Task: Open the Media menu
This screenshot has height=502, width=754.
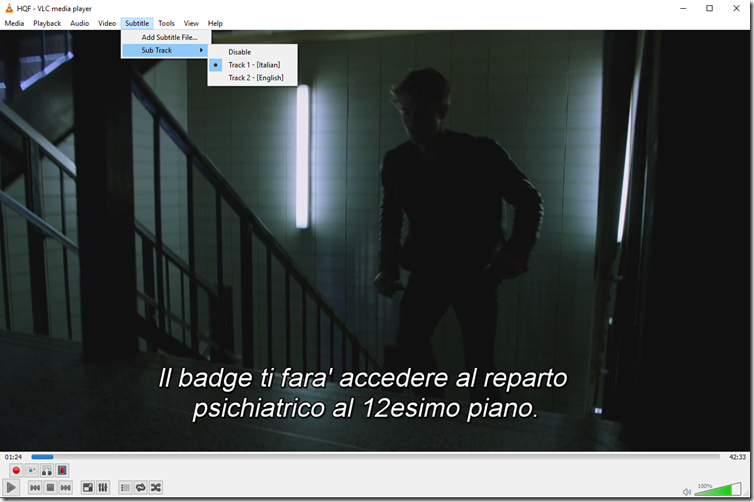Action: pos(14,23)
